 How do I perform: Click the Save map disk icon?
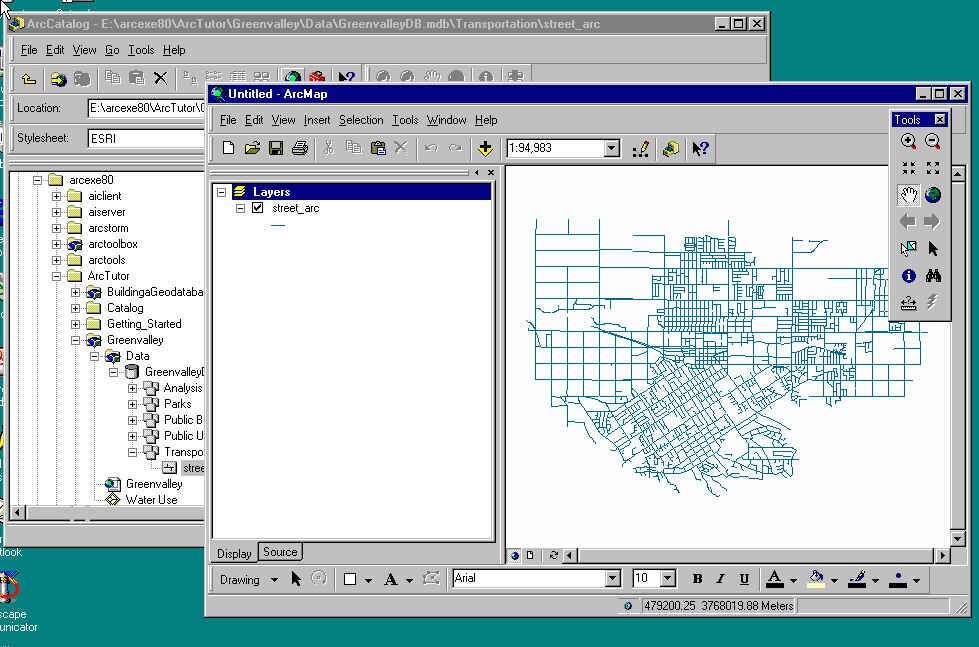[x=275, y=149]
